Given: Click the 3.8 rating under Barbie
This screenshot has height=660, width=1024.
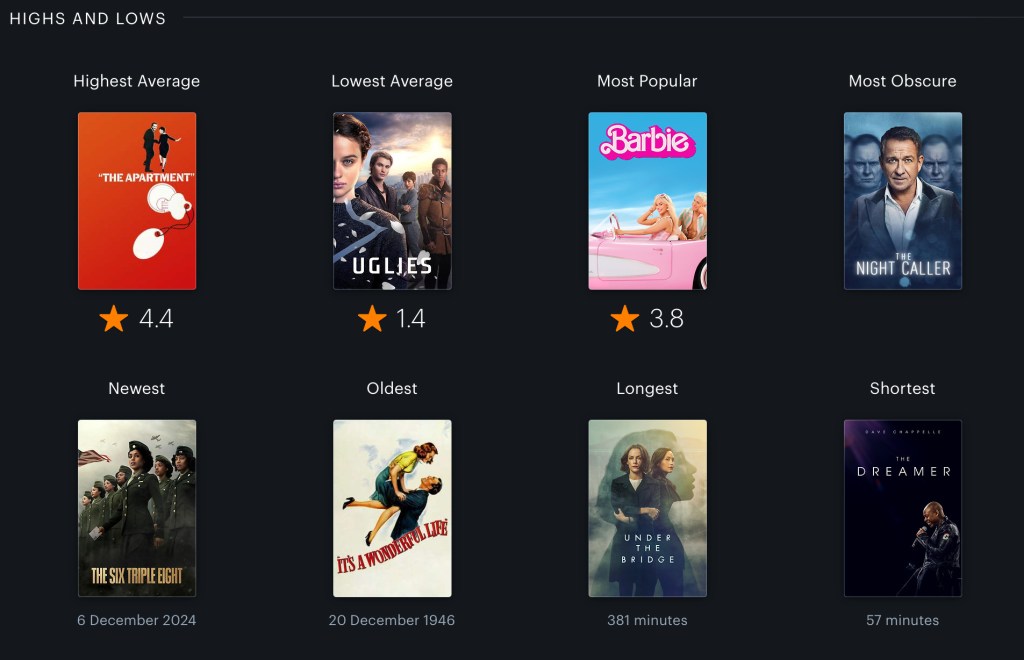Looking at the screenshot, I should click(666, 319).
